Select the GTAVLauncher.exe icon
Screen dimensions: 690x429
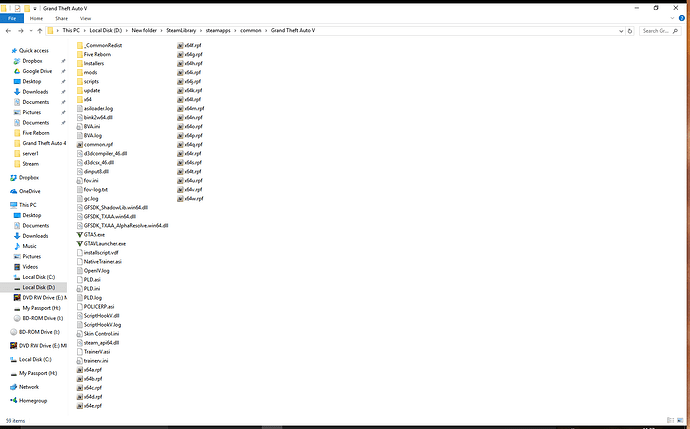(x=80, y=244)
